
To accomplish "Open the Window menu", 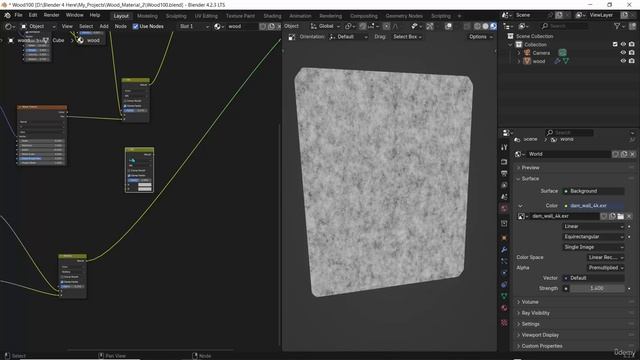I will pos(75,15).
